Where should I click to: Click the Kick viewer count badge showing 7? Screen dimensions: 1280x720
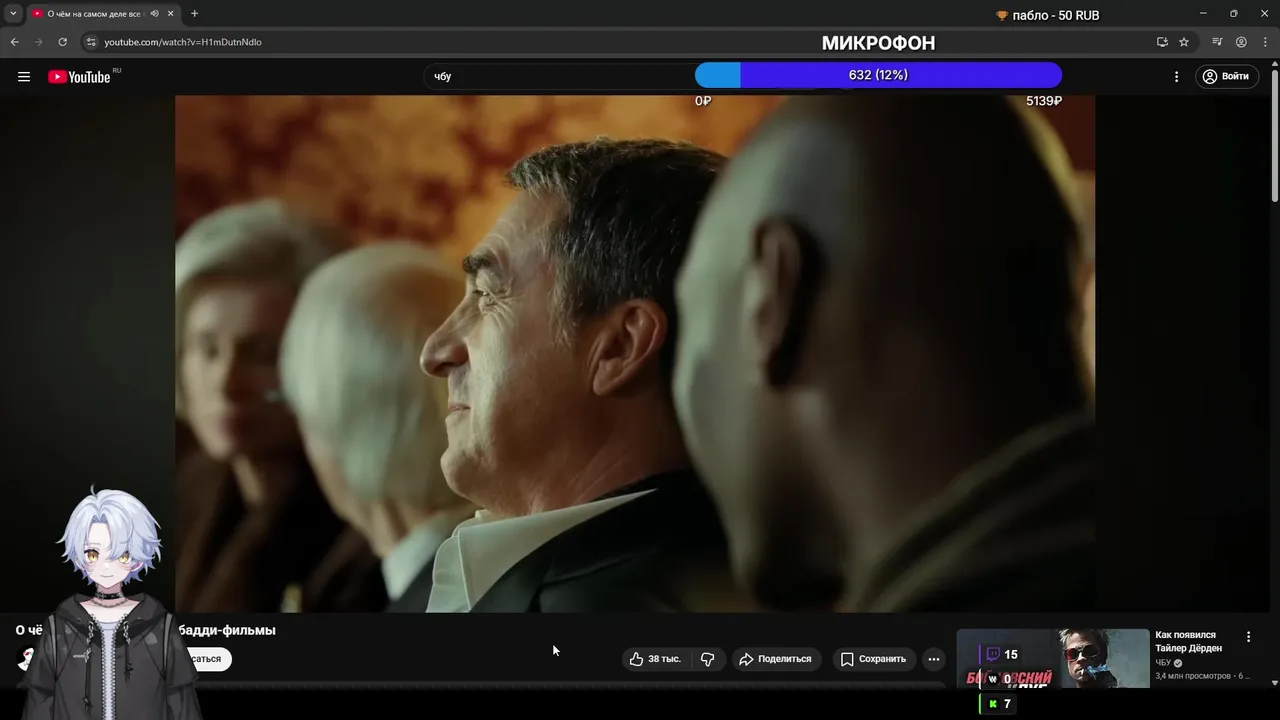pyautogui.click(x=999, y=704)
